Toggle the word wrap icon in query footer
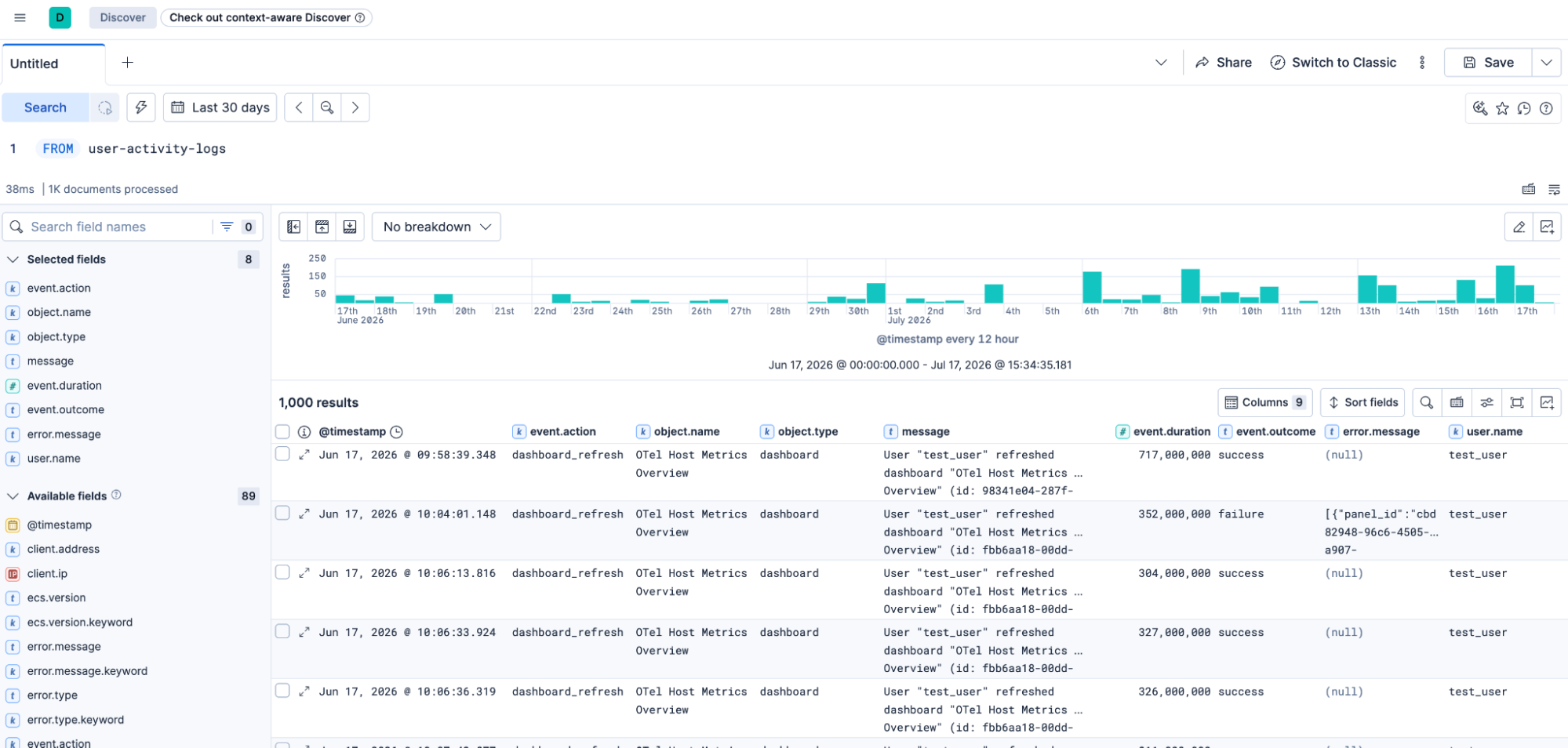The height and width of the screenshot is (748, 1568). click(x=1554, y=189)
